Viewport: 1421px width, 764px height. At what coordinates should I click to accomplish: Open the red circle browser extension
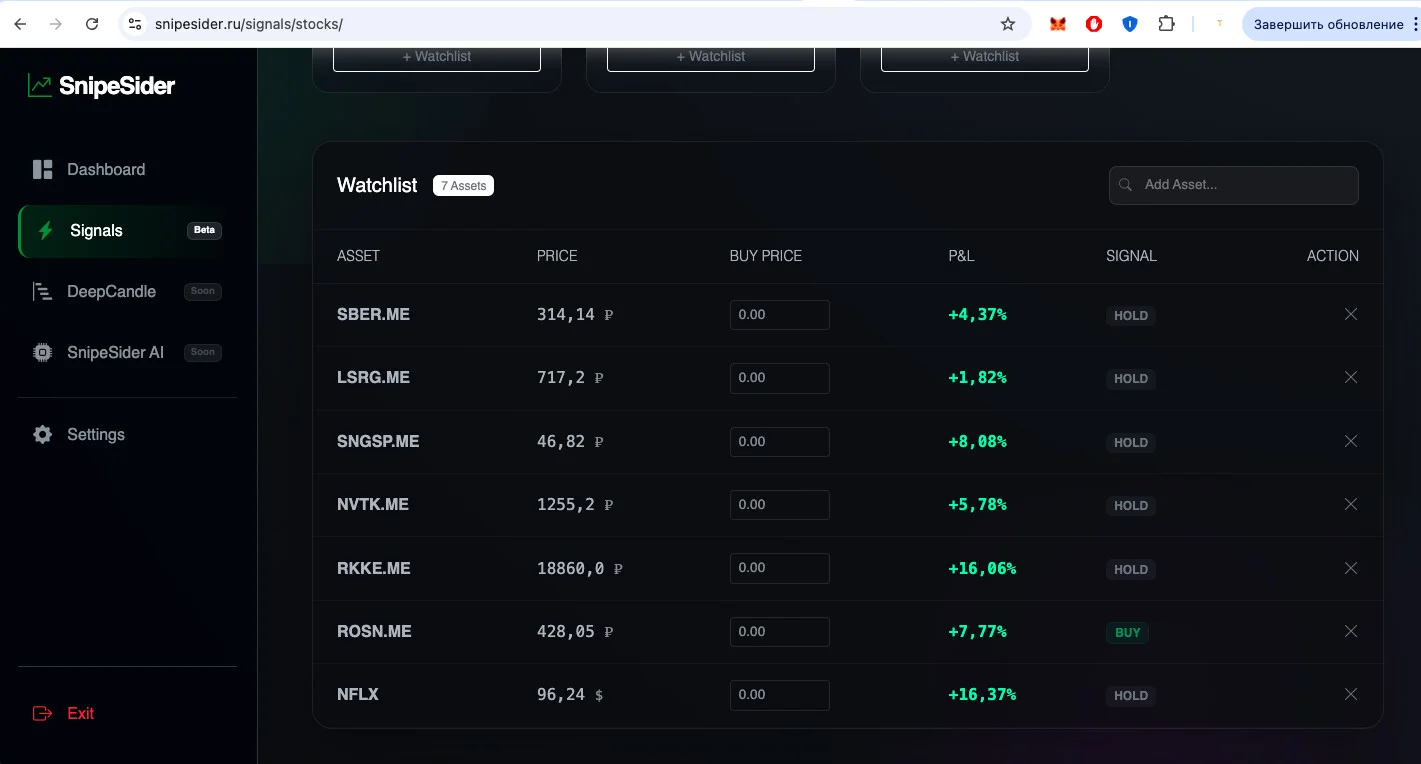tap(1094, 24)
